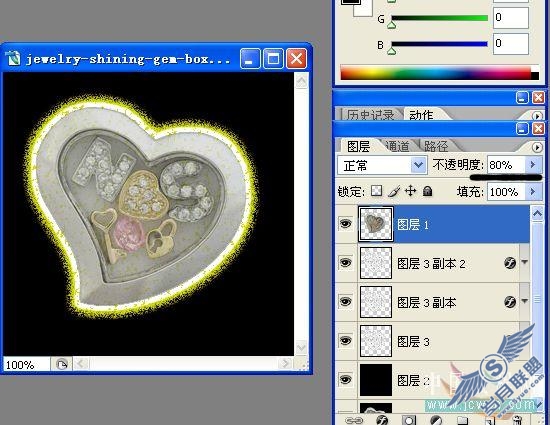Click the green G color slider
The image size is (550, 425).
pyautogui.click(x=439, y=18)
